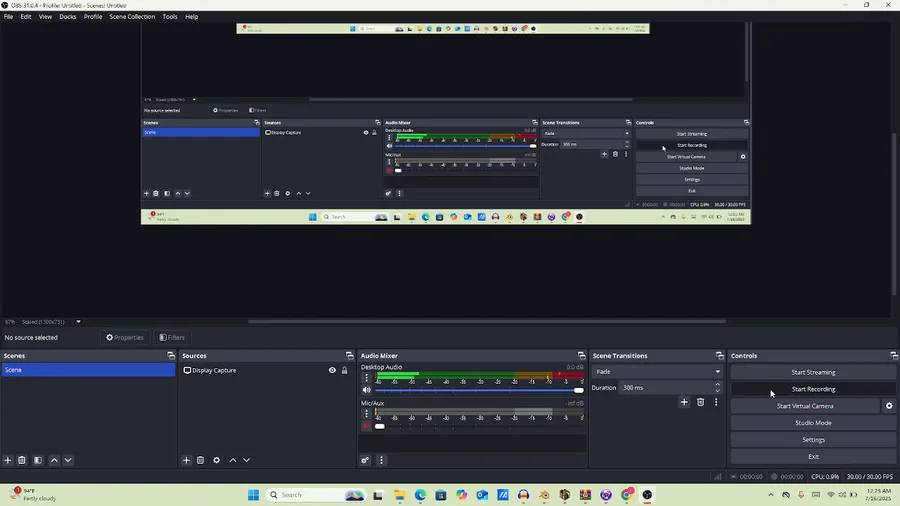Image resolution: width=900 pixels, height=506 pixels.
Task: Adjust Desktop Audio volume slider
Action: pyautogui.click(x=479, y=390)
